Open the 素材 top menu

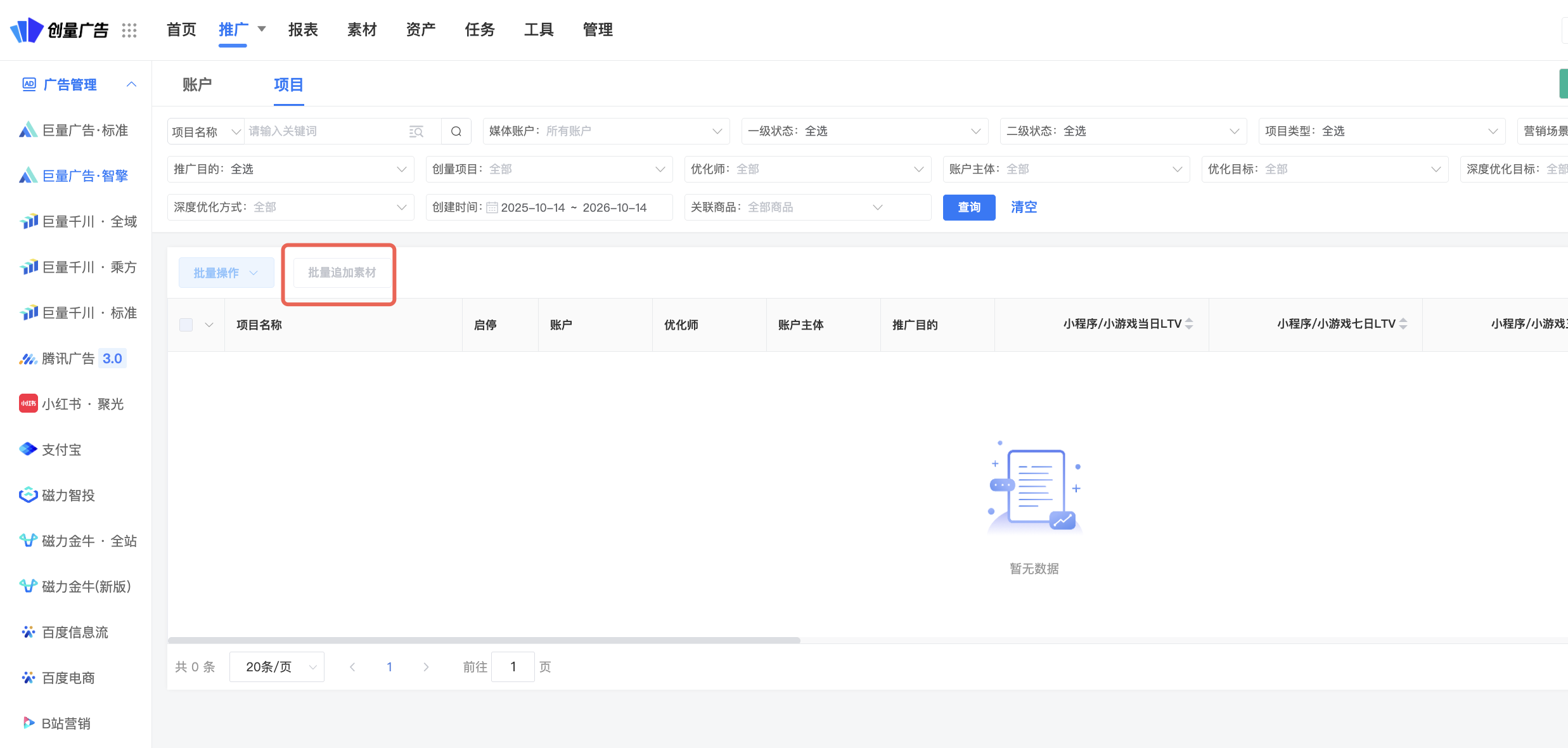point(362,30)
